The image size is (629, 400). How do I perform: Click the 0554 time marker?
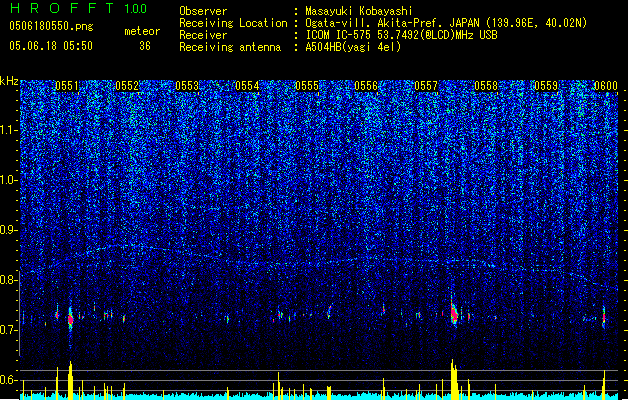coord(247,86)
